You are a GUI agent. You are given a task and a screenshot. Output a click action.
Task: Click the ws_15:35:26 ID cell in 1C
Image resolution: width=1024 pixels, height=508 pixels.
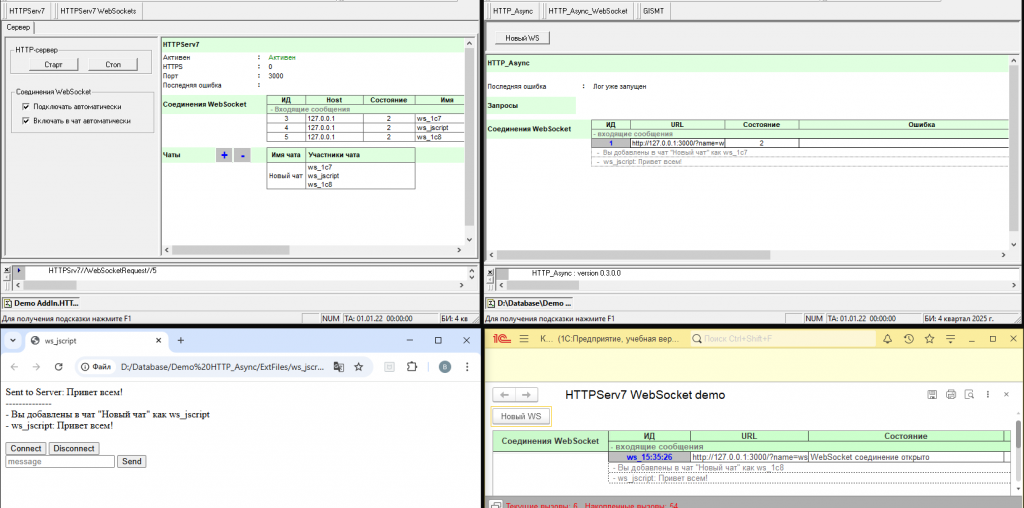649,457
